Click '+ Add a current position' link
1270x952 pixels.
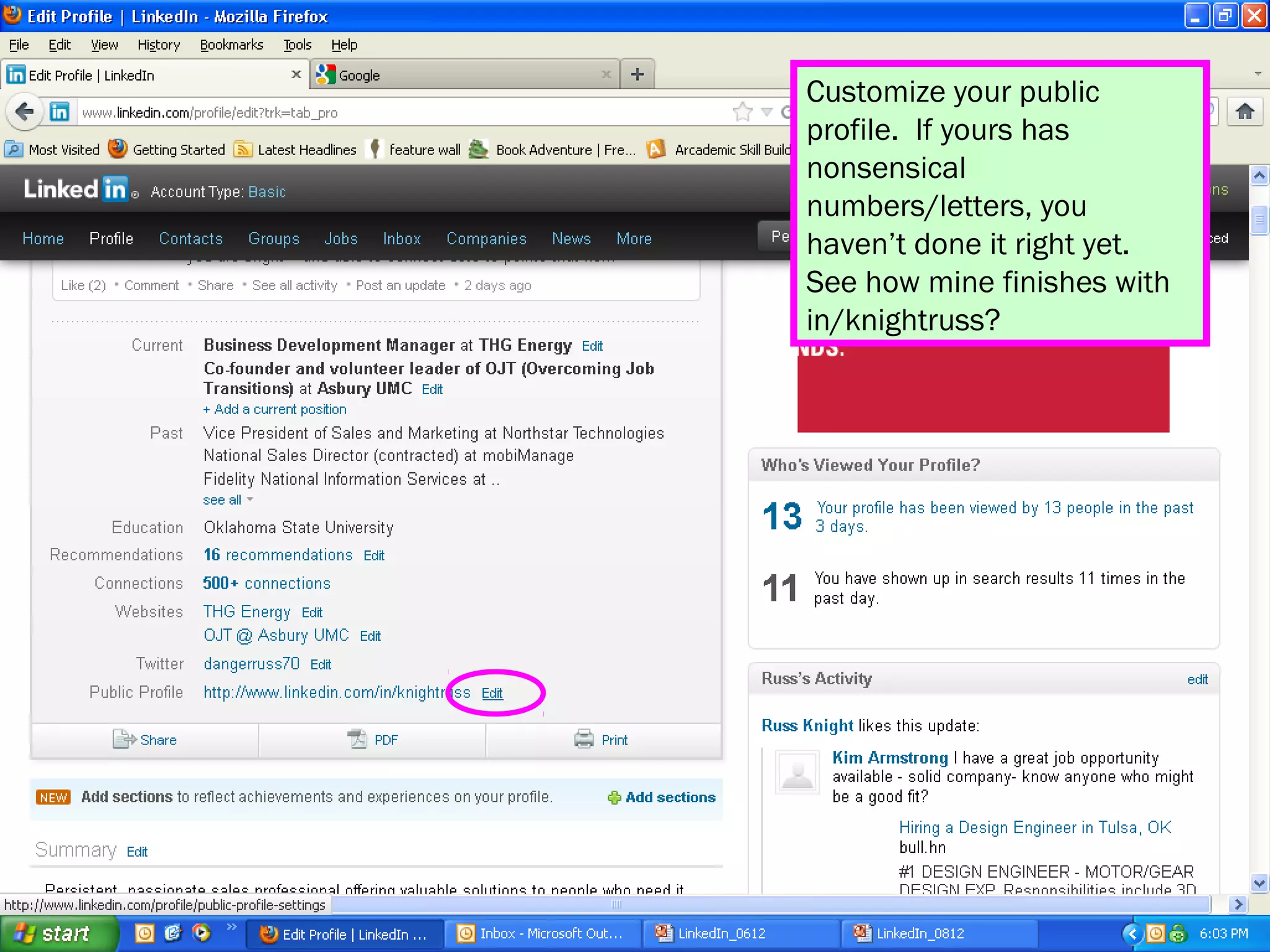pos(275,409)
